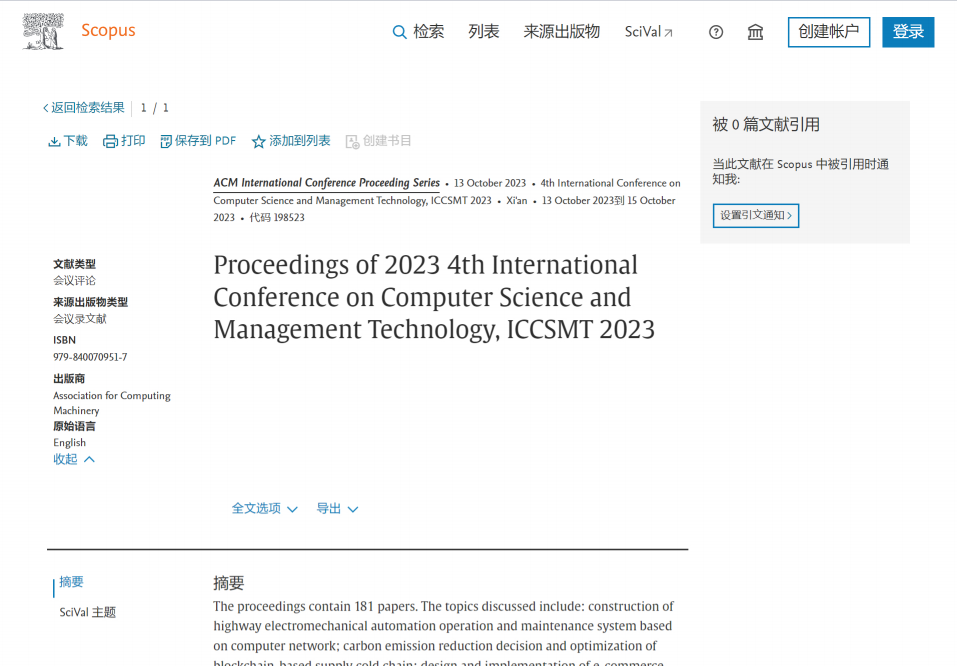Expand the 全文选项 full text dropdown
Viewport: 957px width, 666px height.
(264, 509)
